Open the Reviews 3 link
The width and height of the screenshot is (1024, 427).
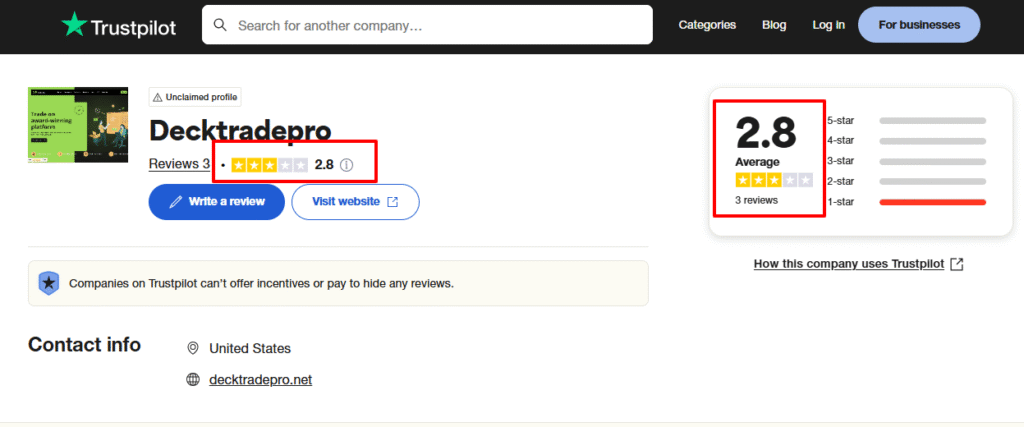[x=179, y=164]
